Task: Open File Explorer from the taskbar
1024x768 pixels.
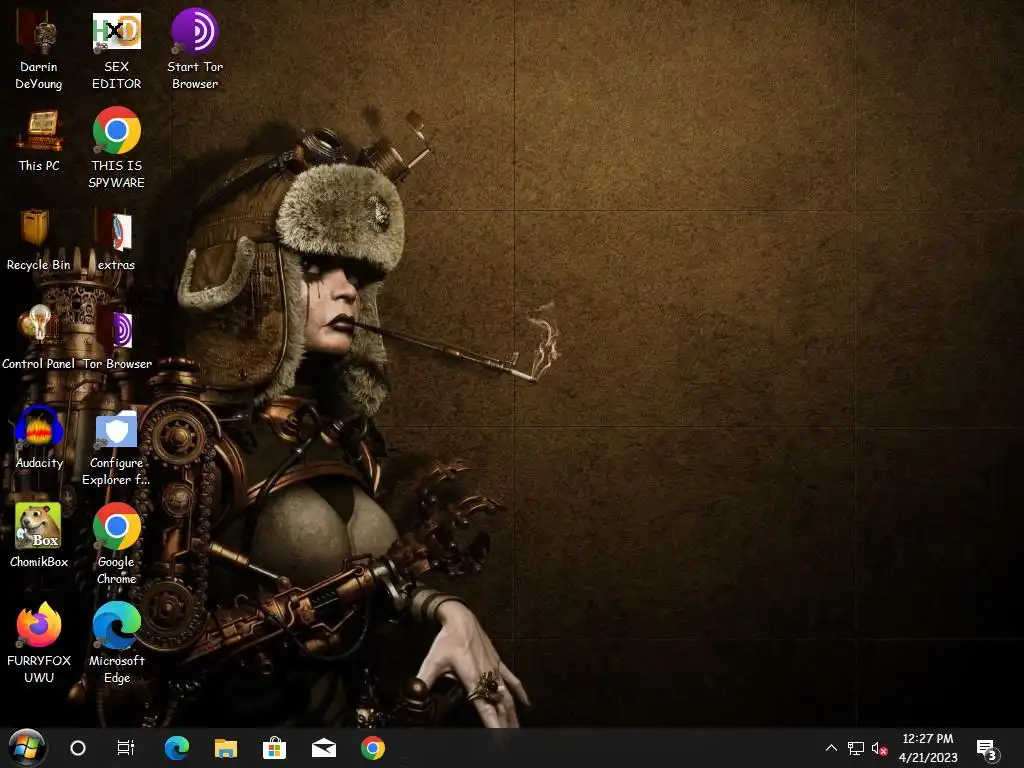Action: pos(226,748)
